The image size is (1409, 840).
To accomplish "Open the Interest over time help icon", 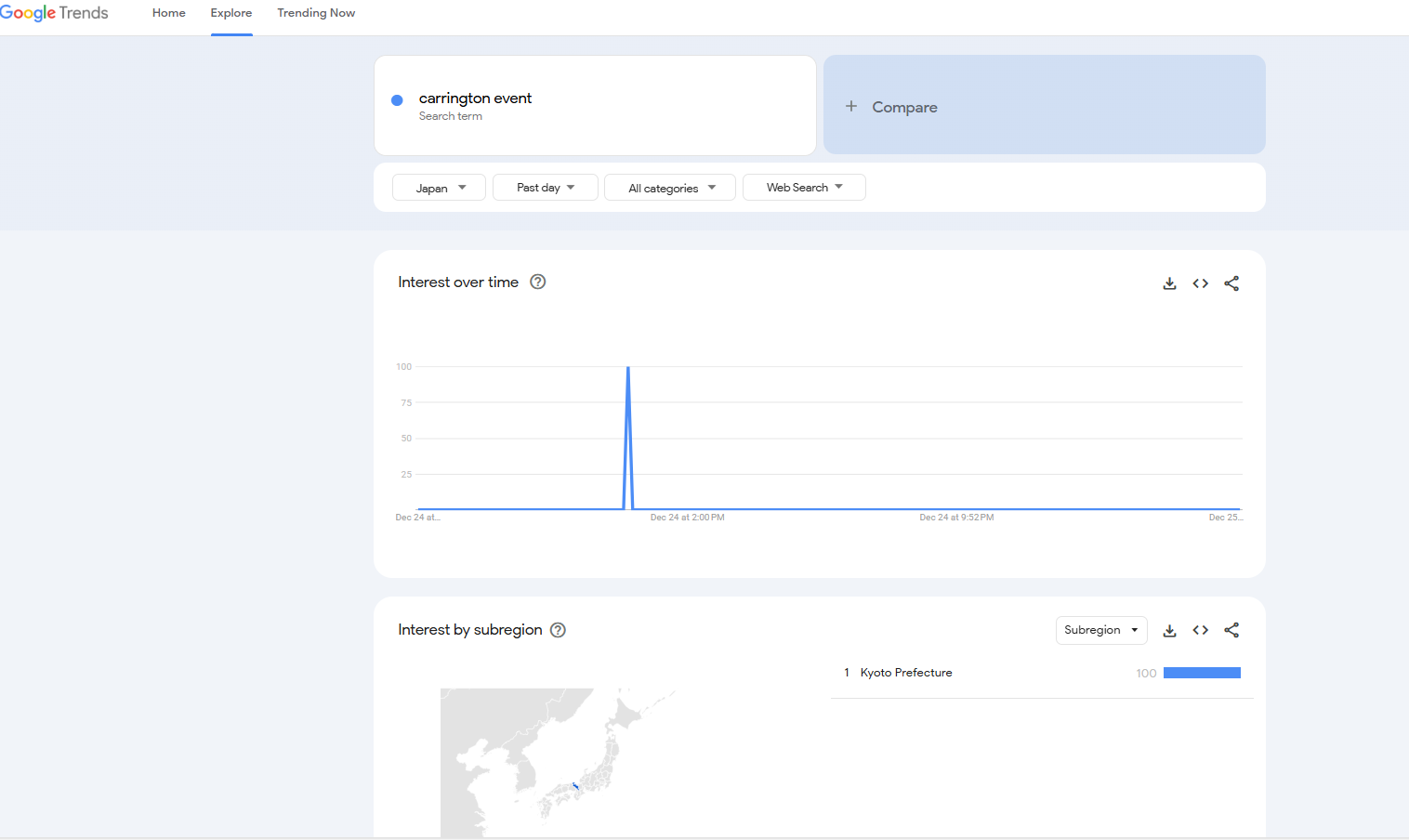I will [x=538, y=282].
